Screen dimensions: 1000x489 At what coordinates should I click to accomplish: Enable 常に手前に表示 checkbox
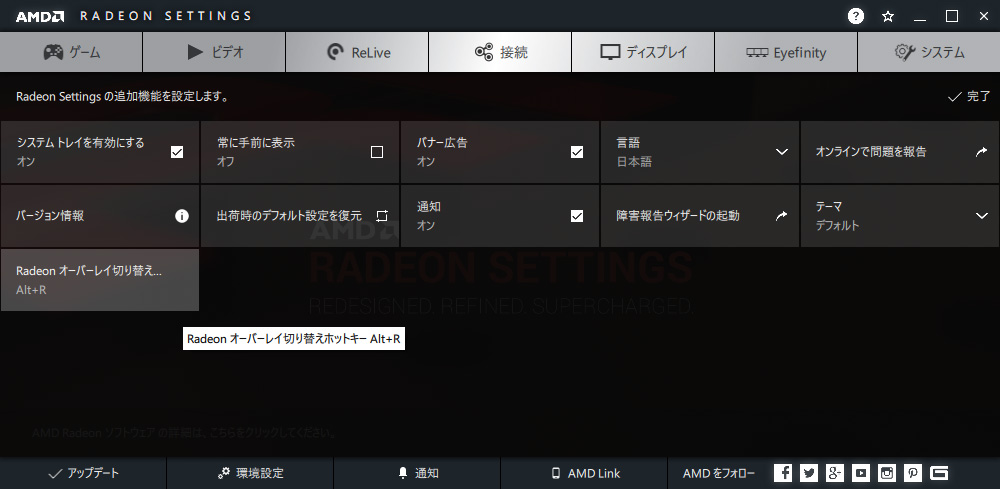(377, 152)
